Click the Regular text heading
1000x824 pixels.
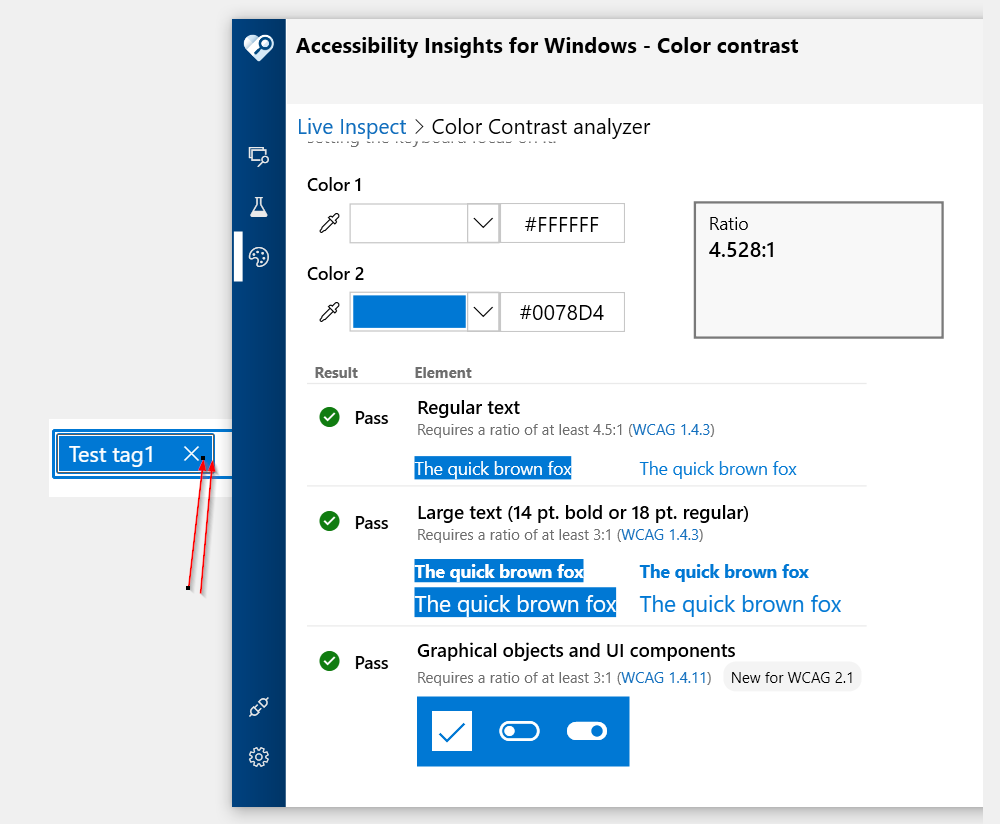tap(469, 408)
